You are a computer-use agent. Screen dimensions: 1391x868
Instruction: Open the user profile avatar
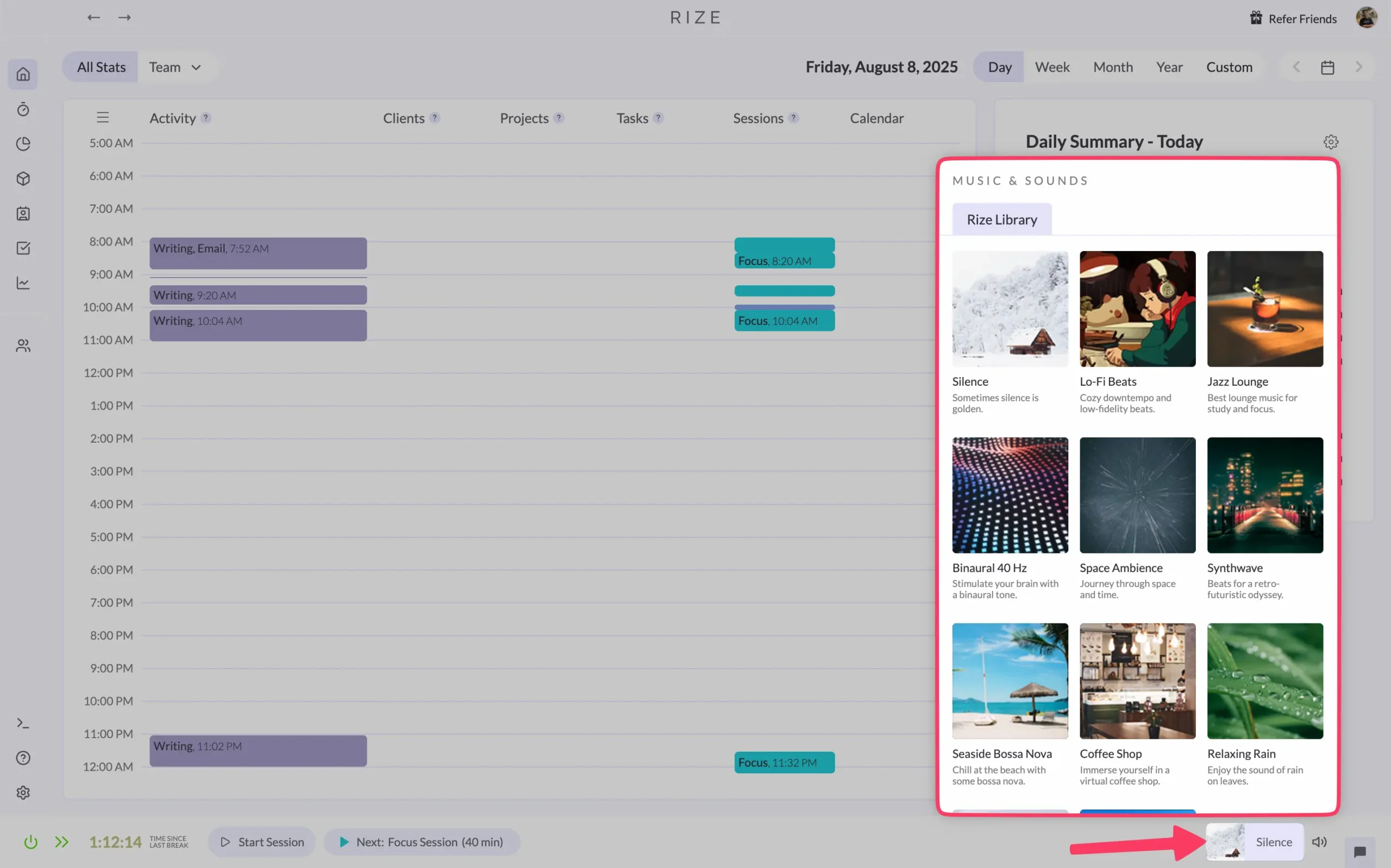[1367, 17]
